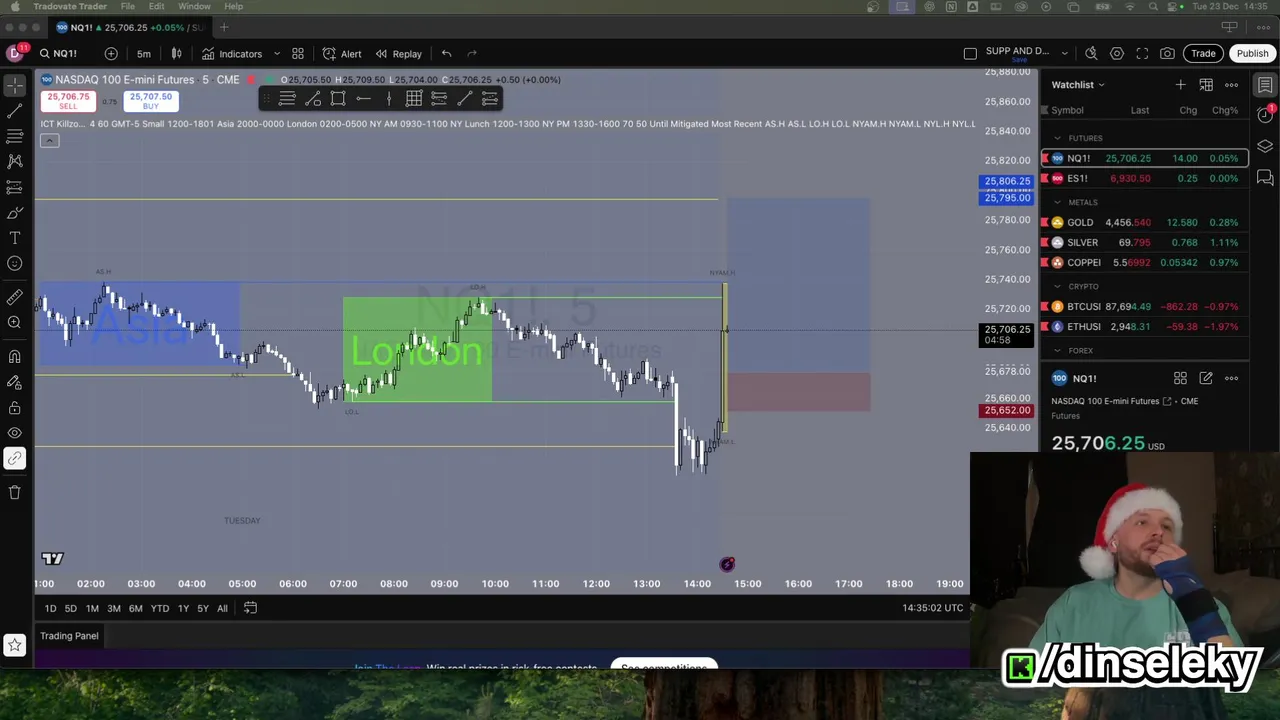This screenshot has width=1280, height=720.
Task: Select the crosshair cursor tool
Action: tap(15, 84)
